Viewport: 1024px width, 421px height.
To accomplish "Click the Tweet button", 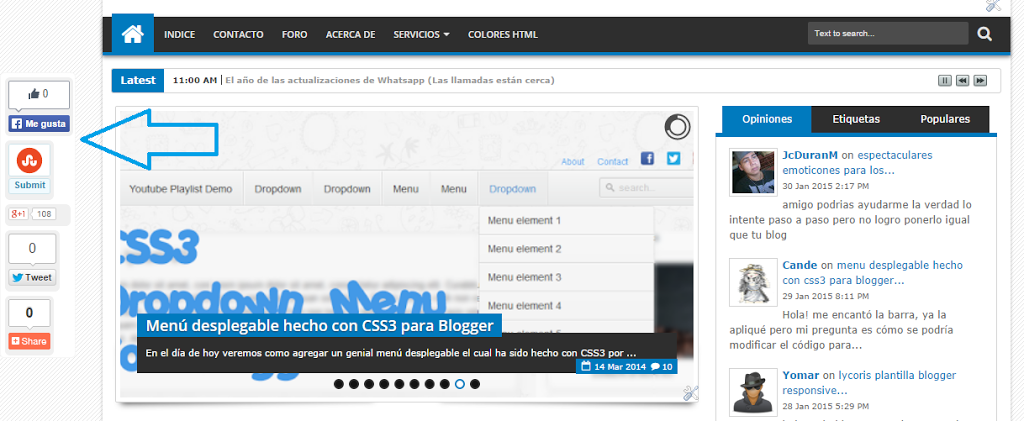I will click(32, 278).
